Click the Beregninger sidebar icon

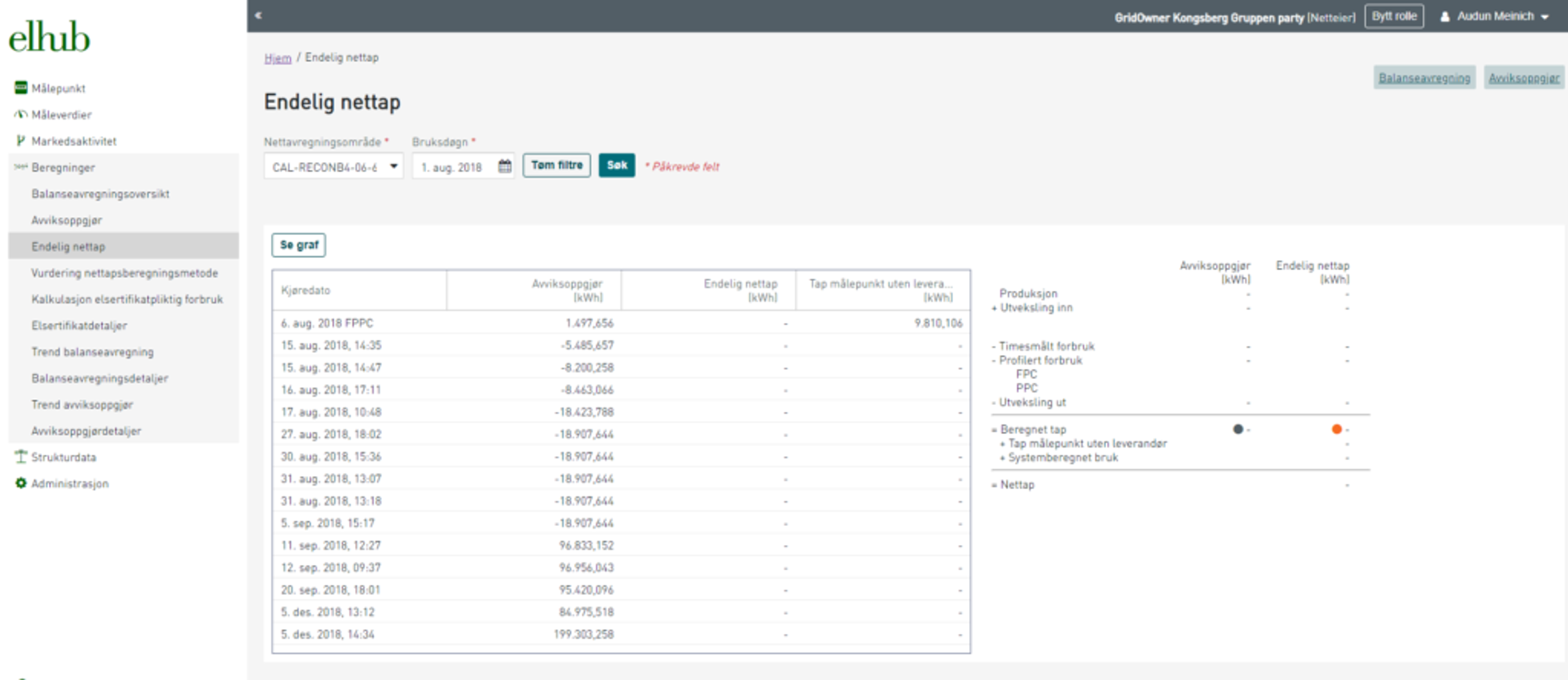point(21,167)
